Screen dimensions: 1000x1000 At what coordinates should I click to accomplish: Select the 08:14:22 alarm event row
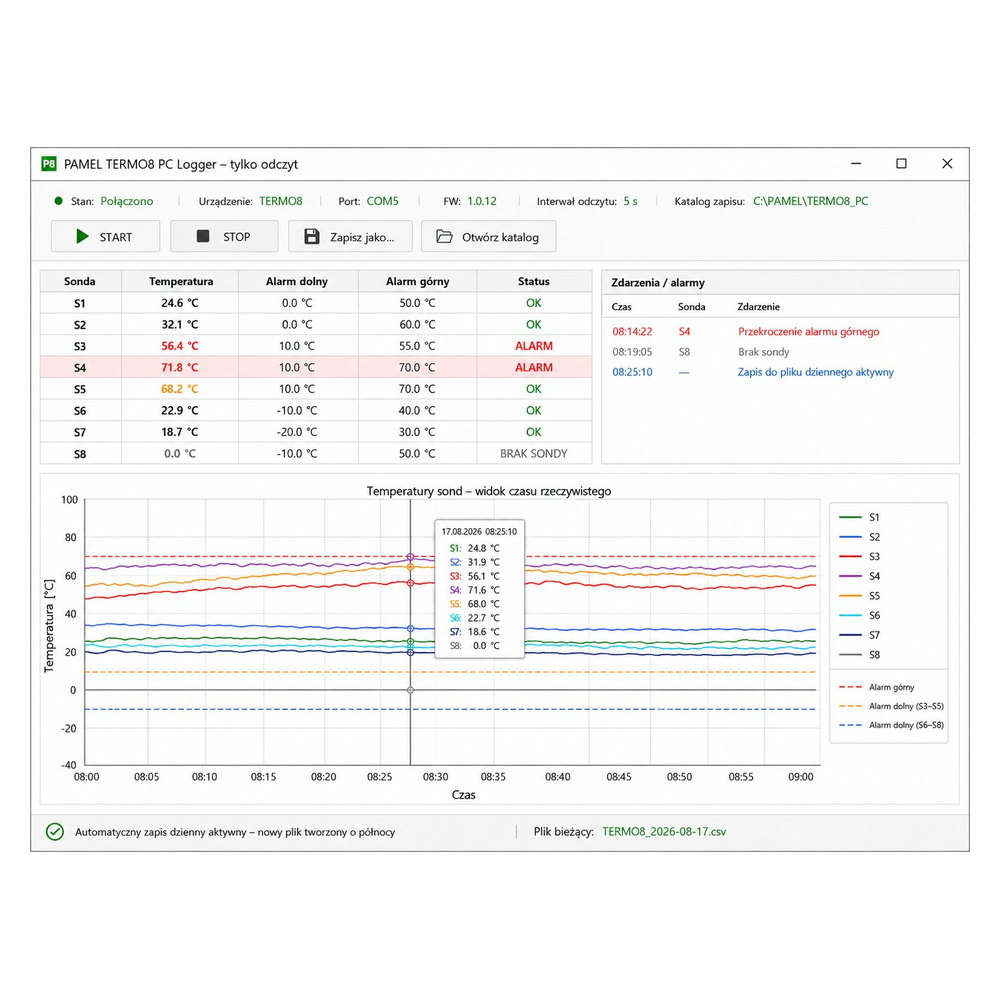click(780, 332)
